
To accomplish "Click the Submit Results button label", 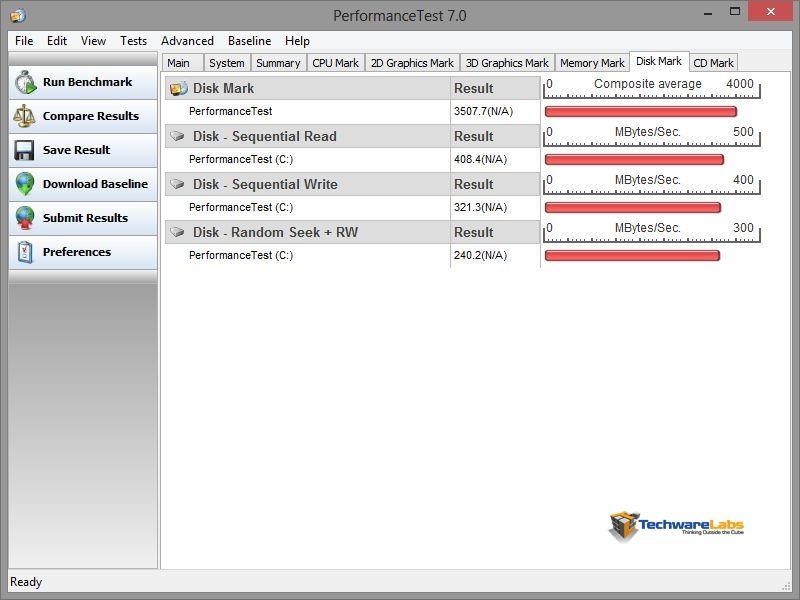I will point(85,218).
